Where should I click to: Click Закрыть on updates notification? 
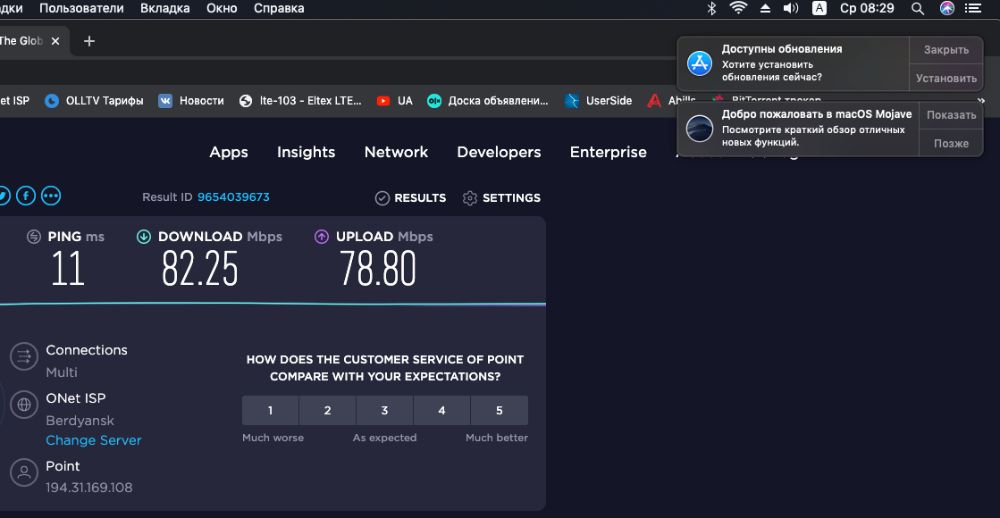(946, 50)
